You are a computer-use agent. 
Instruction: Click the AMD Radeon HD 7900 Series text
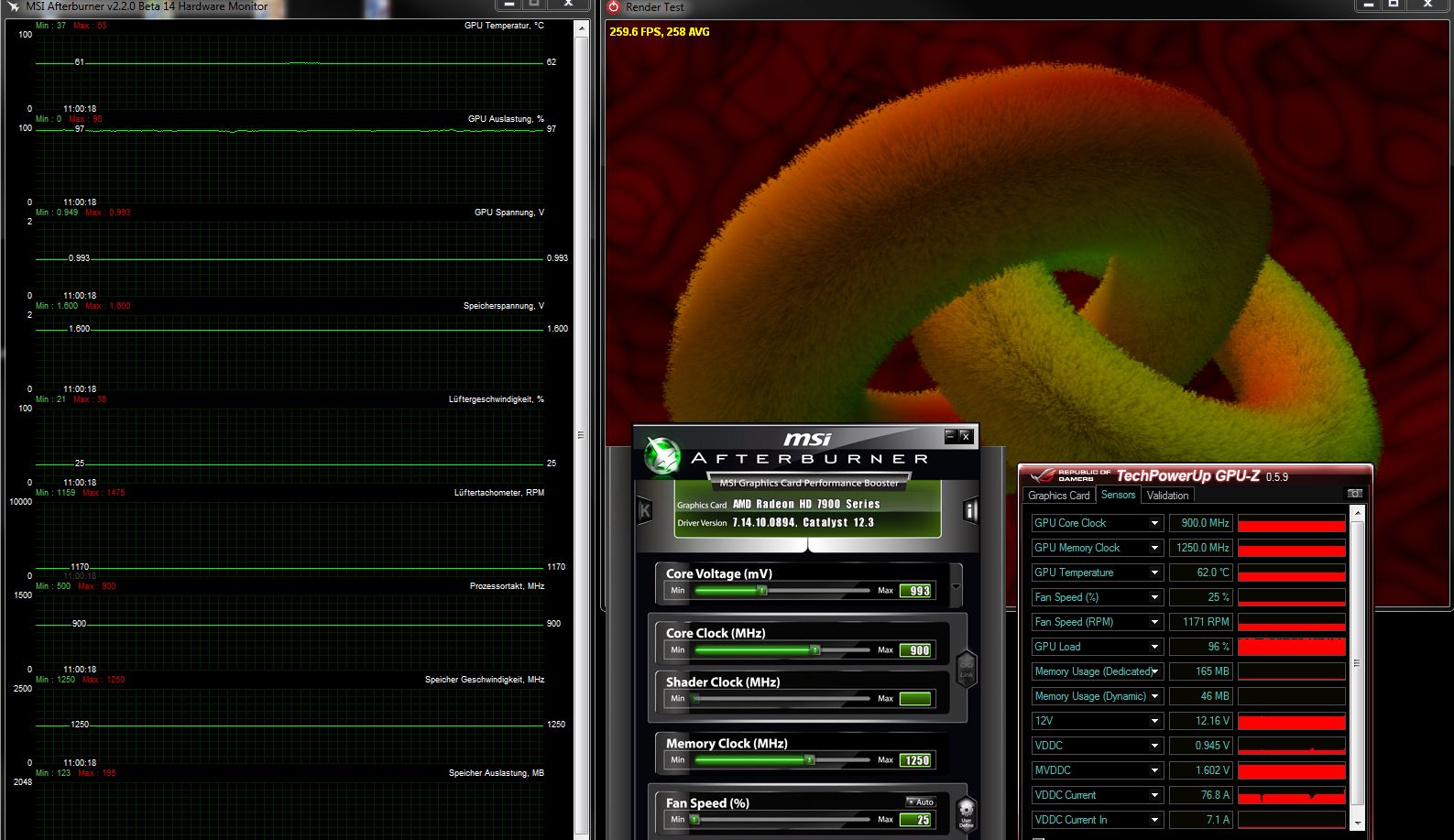(806, 504)
